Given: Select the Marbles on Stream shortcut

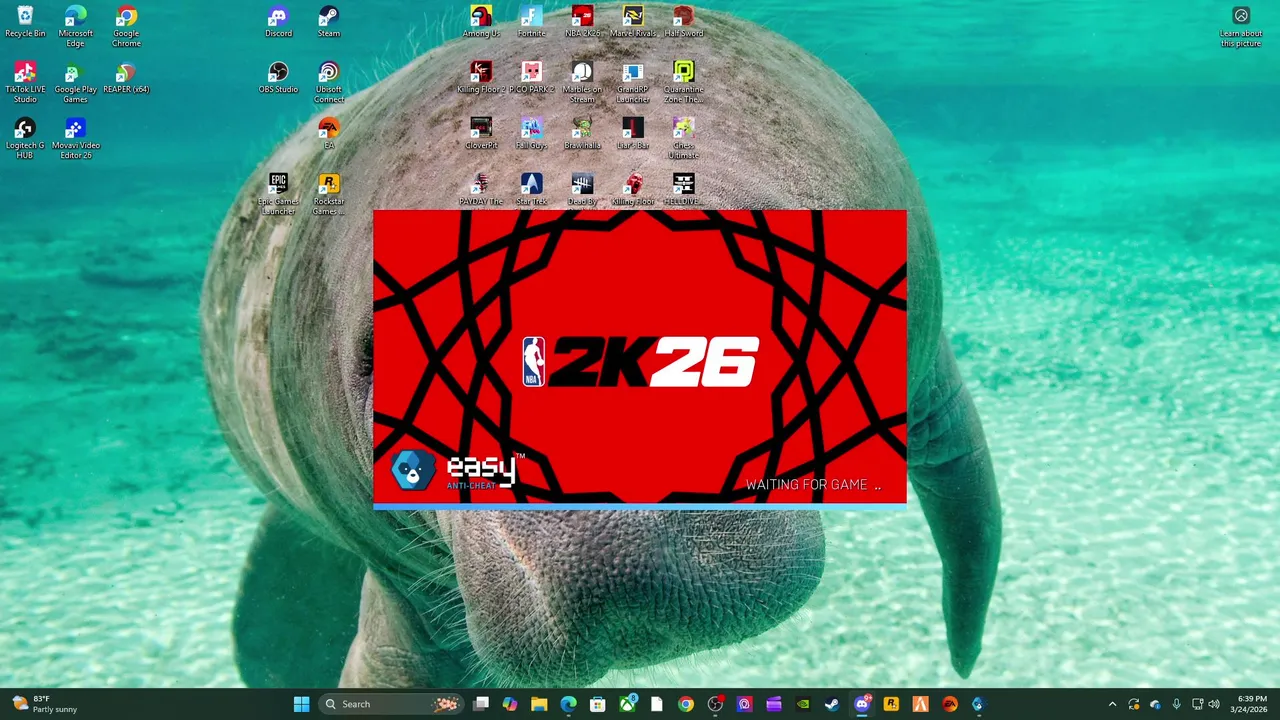Looking at the screenshot, I should [x=582, y=82].
